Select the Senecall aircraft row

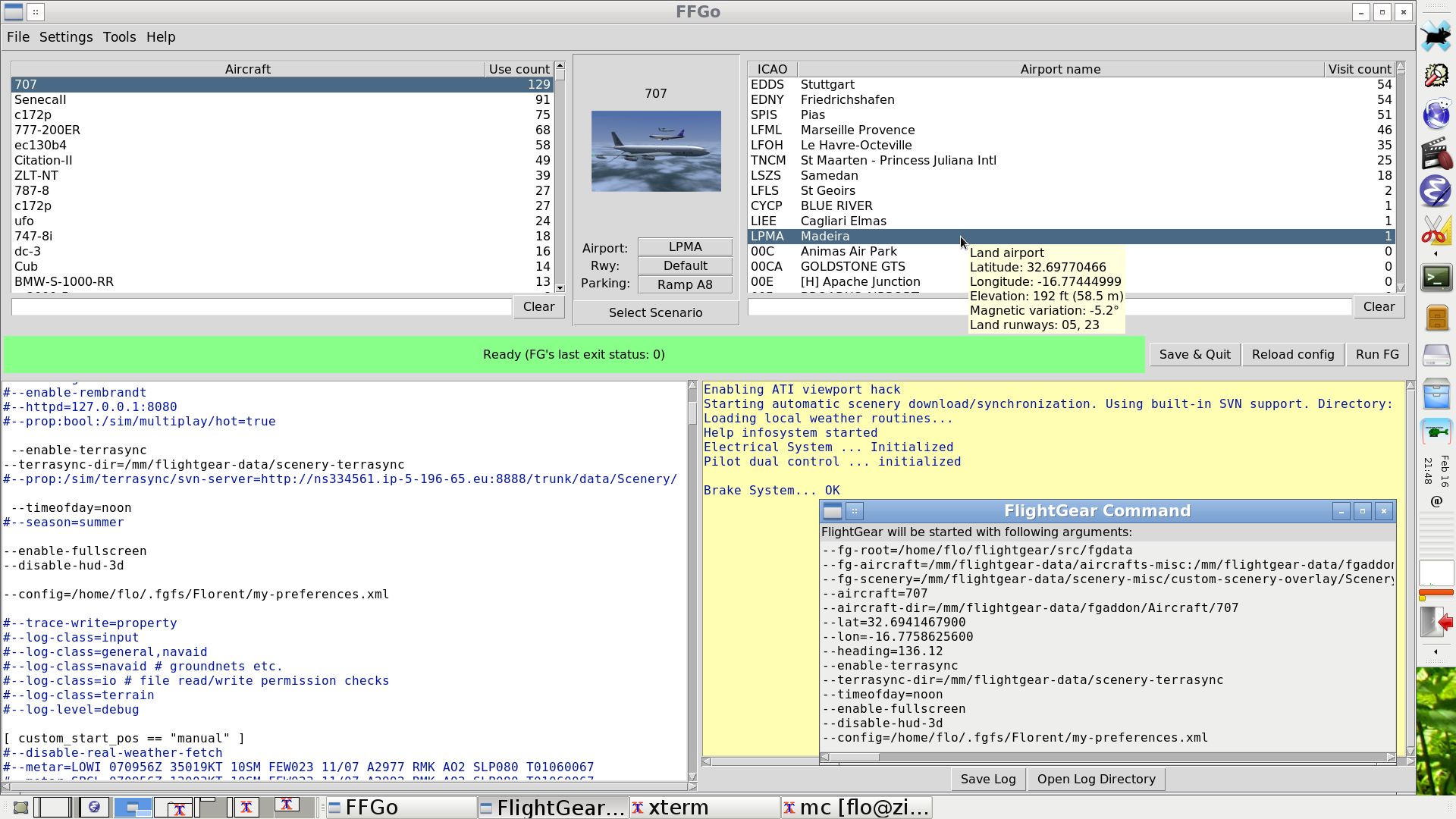coord(282,100)
